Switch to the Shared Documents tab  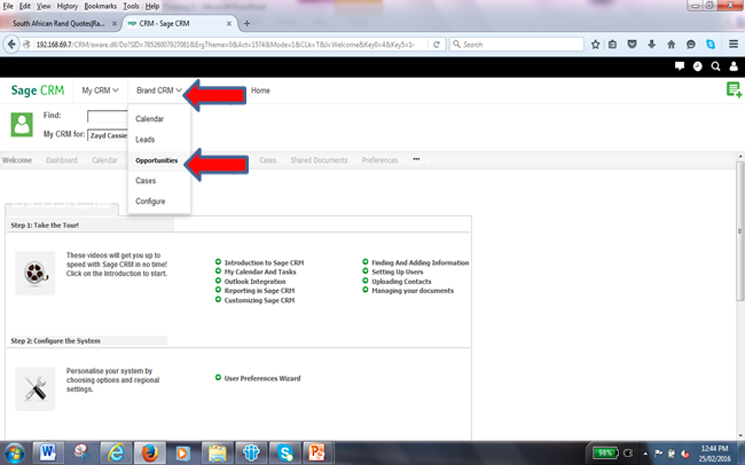(x=319, y=160)
